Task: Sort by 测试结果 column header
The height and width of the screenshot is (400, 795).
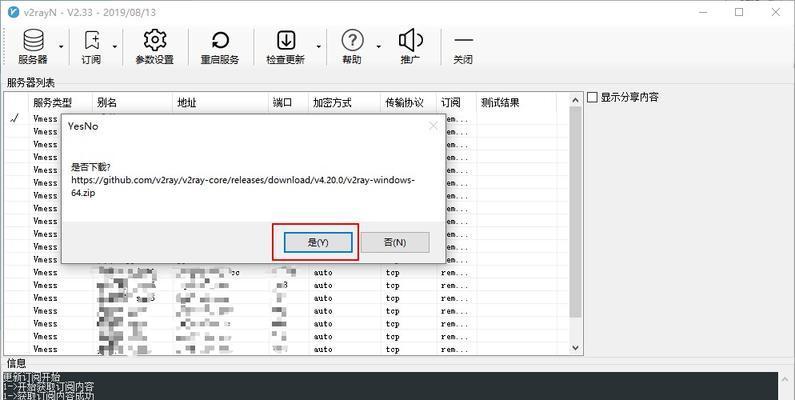Action: point(516,103)
